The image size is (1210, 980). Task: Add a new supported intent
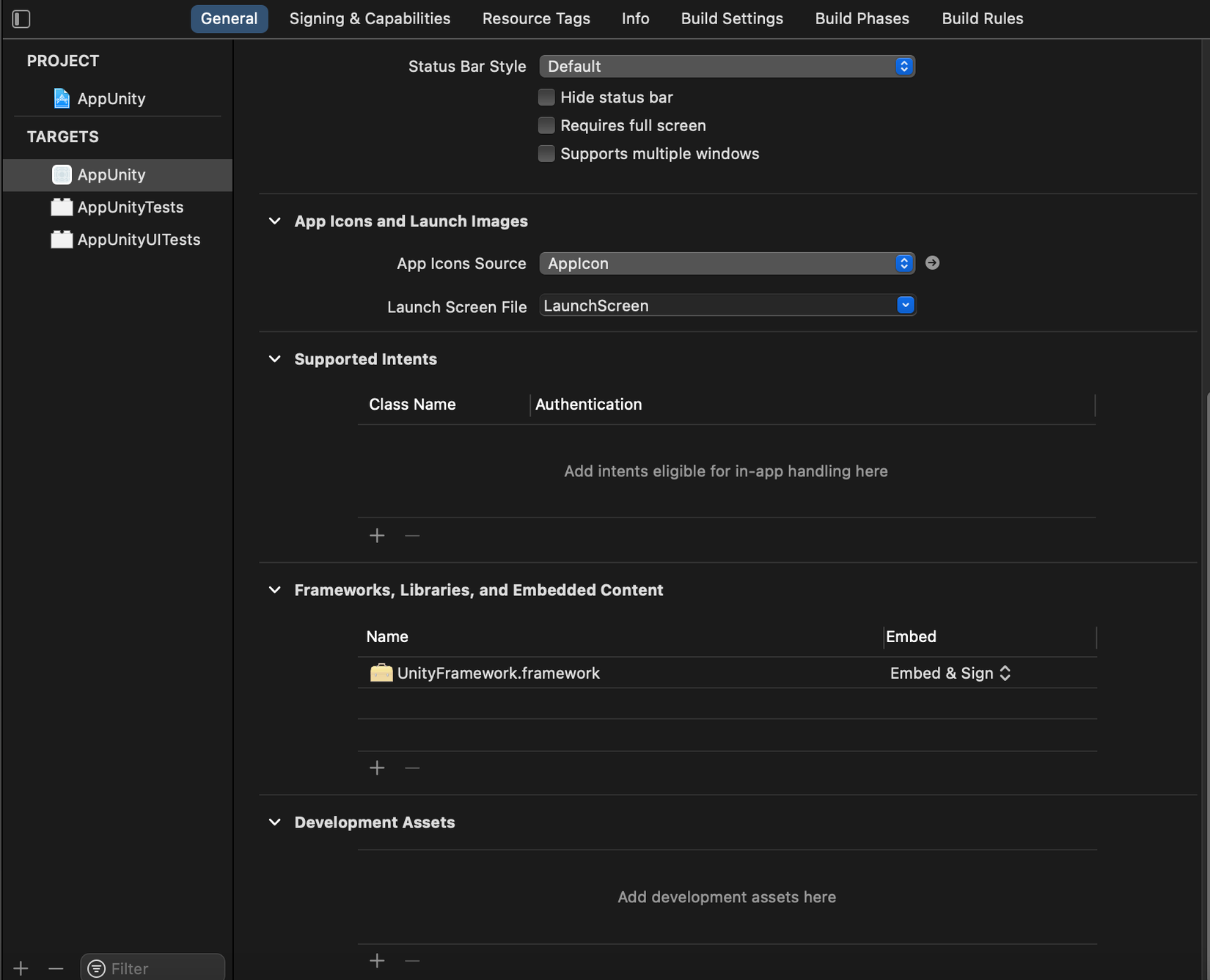click(x=377, y=536)
